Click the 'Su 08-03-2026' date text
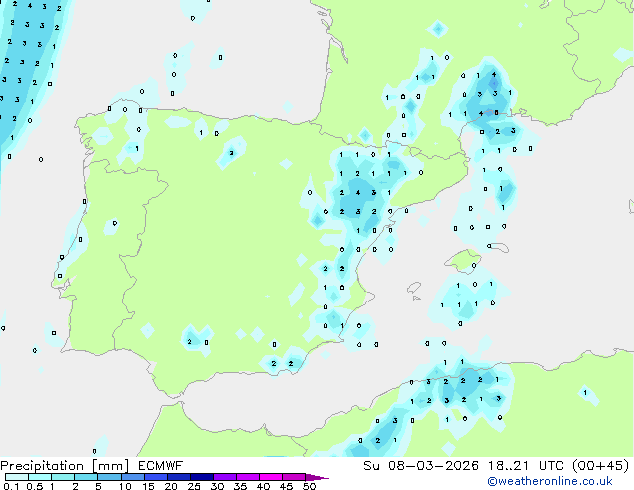Viewport: 634px width, 490px height. click(421, 466)
